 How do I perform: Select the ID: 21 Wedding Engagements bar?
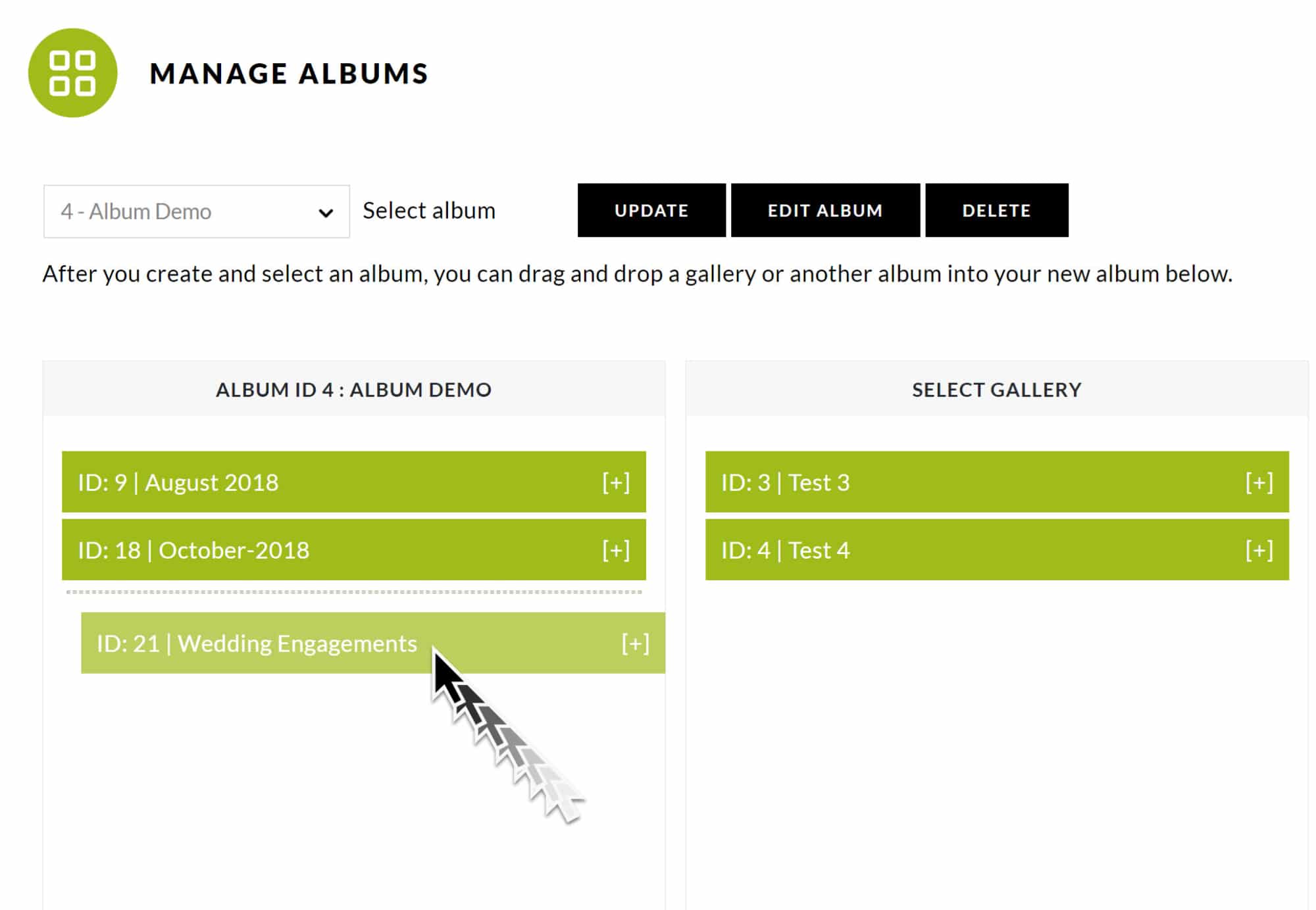[x=373, y=643]
